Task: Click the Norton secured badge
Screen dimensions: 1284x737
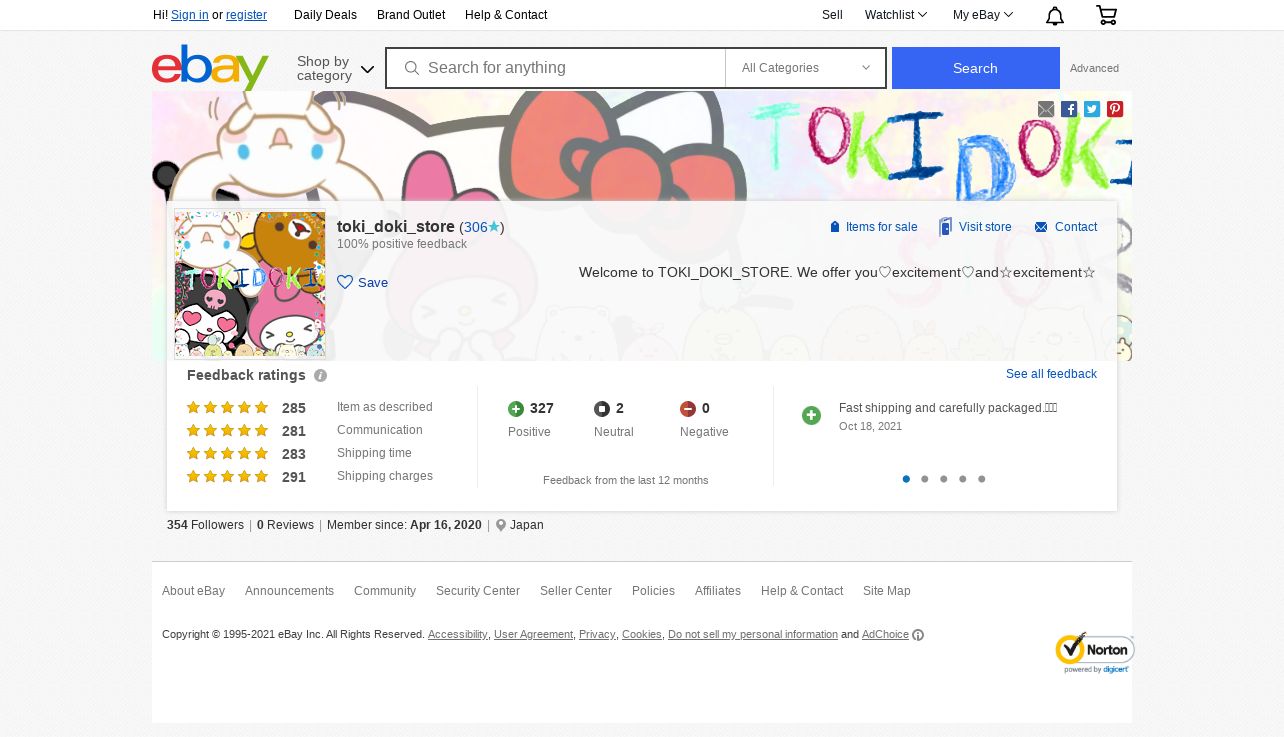Action: tap(1094, 652)
